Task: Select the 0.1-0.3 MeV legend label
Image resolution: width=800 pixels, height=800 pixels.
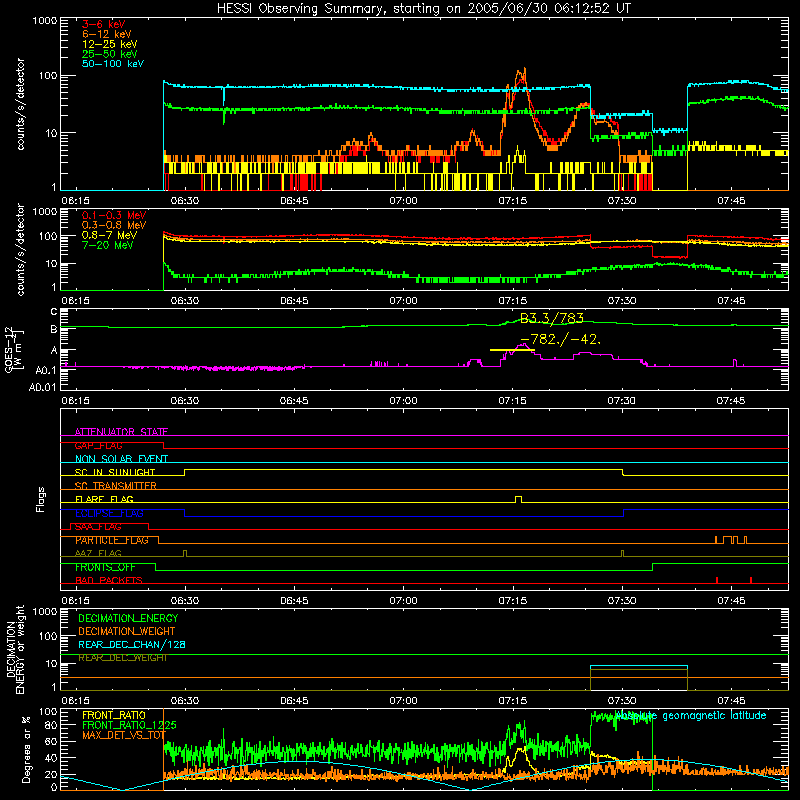Action: coord(114,215)
